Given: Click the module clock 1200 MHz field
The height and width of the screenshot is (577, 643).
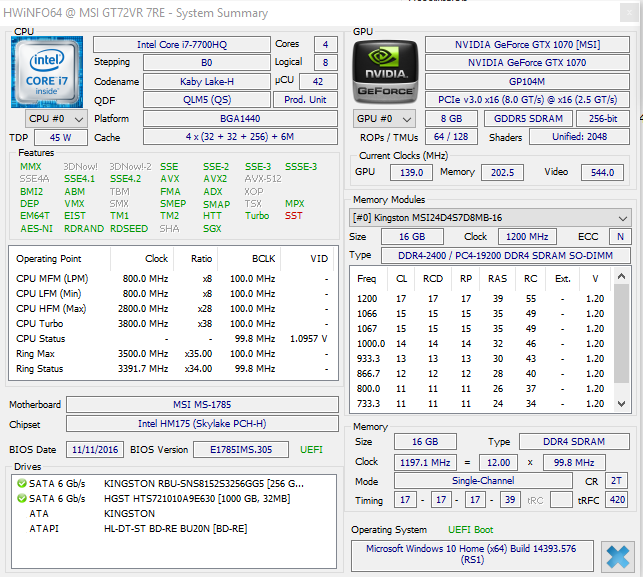Looking at the screenshot, I should coord(527,237).
